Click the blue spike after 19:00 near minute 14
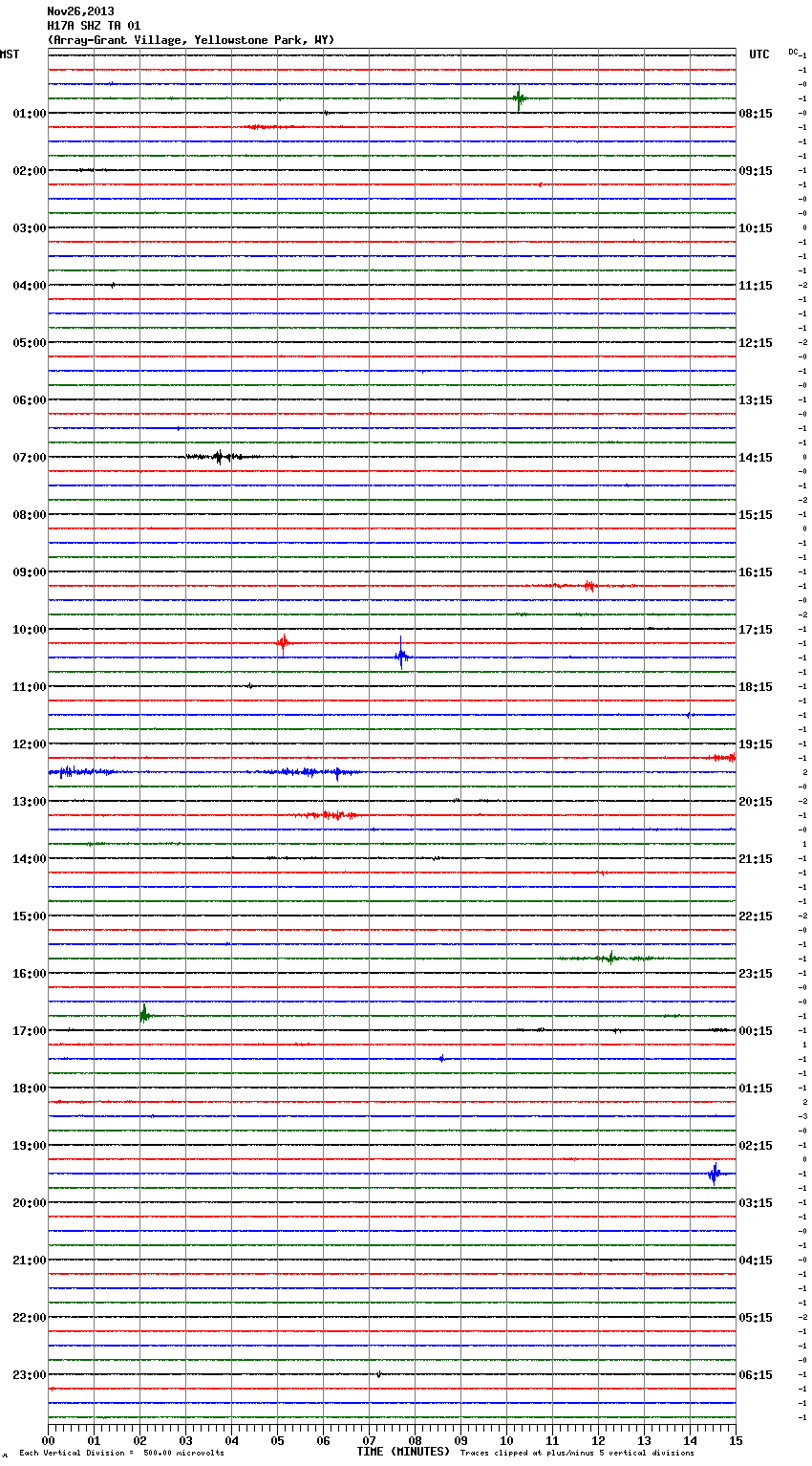 click(714, 1174)
